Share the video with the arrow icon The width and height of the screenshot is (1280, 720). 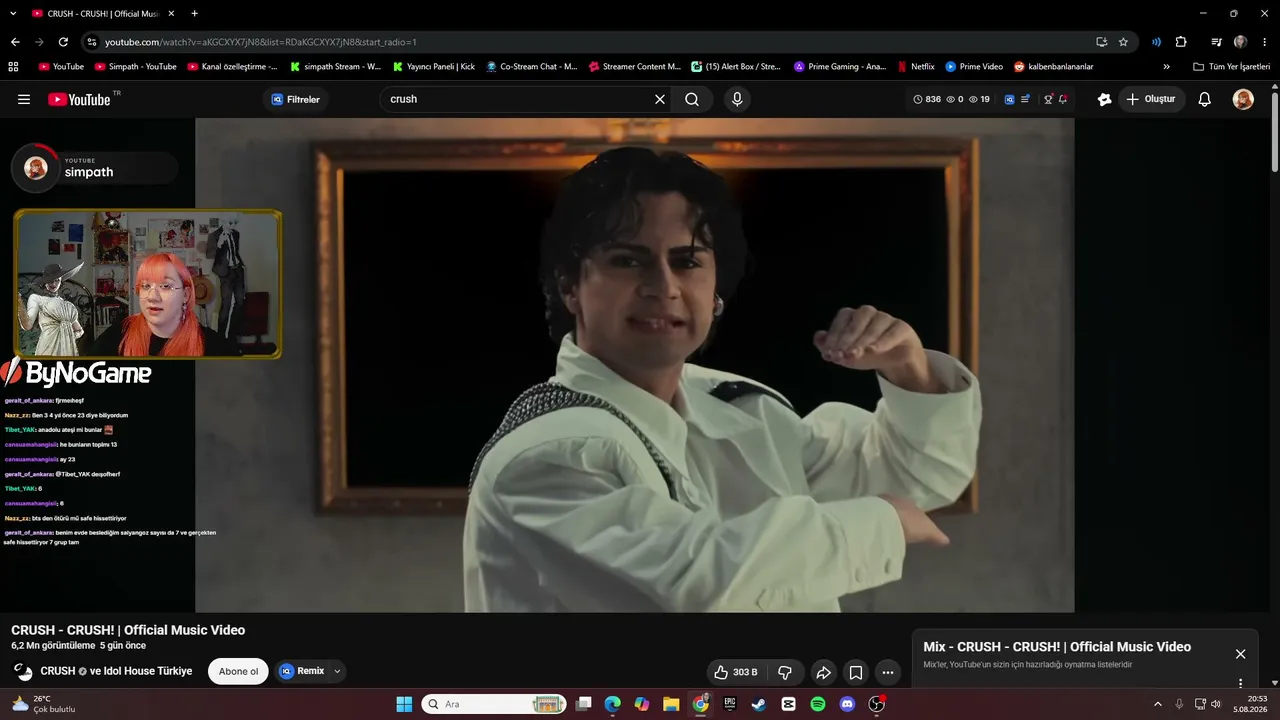pos(823,672)
